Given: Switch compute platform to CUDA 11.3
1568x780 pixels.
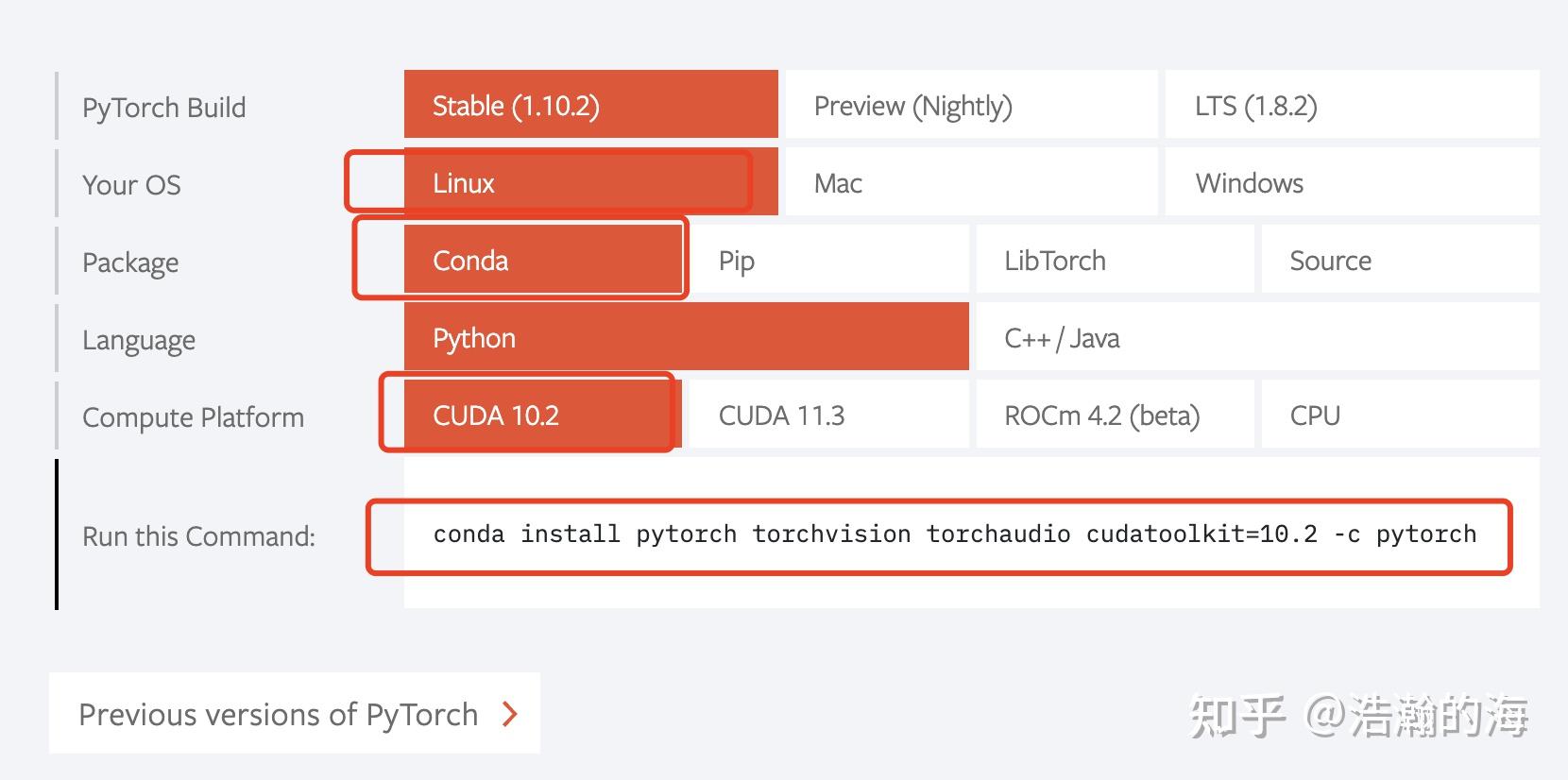Looking at the screenshot, I should click(x=828, y=415).
